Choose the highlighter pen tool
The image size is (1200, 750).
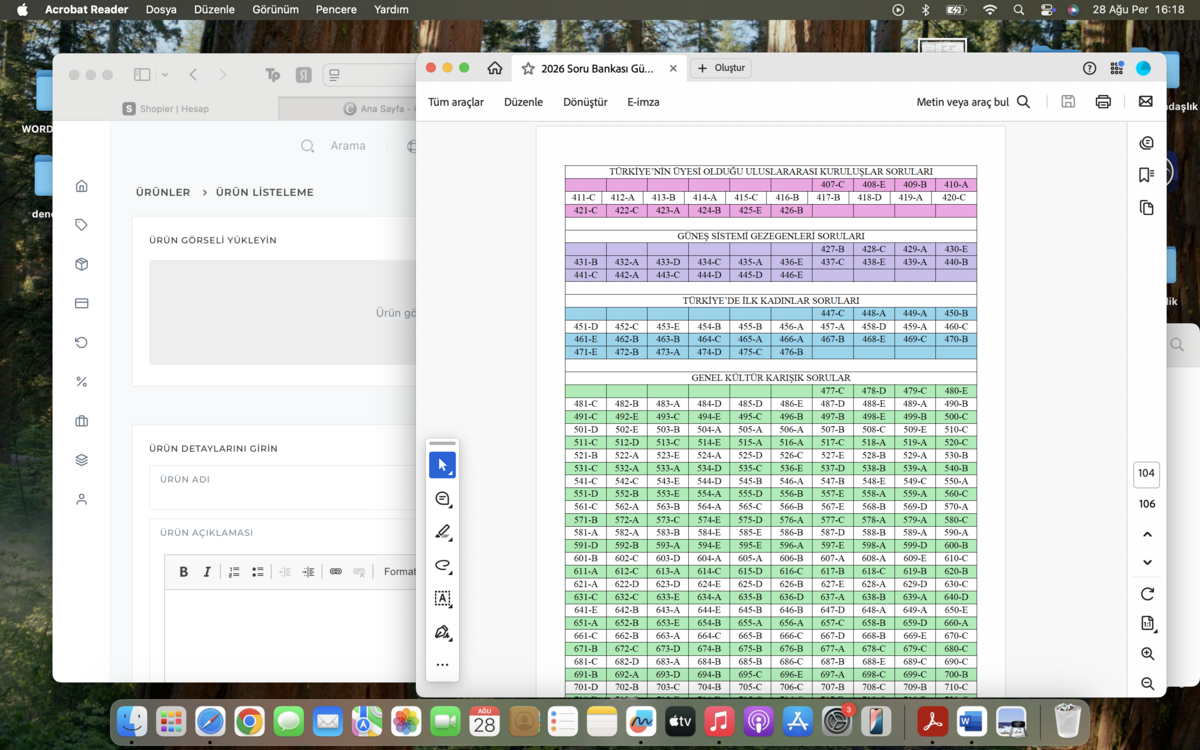[442, 532]
